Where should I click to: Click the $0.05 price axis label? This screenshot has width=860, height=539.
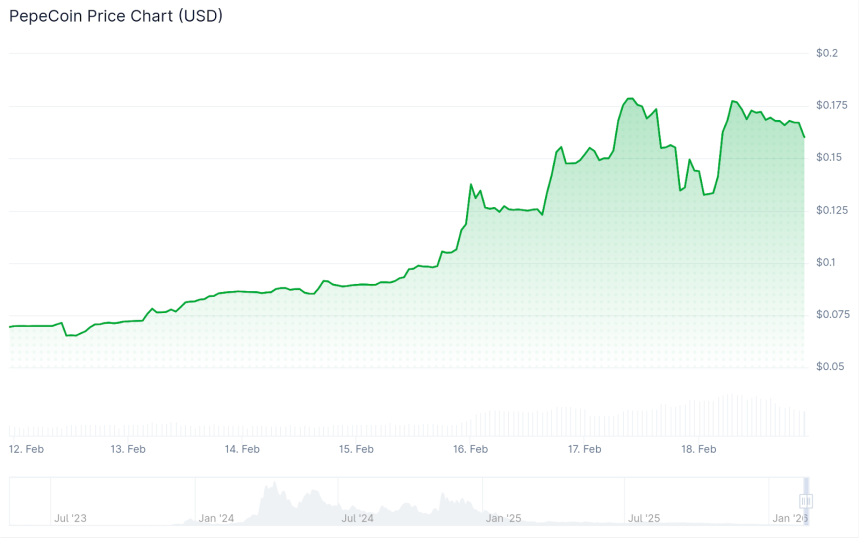tap(829, 366)
